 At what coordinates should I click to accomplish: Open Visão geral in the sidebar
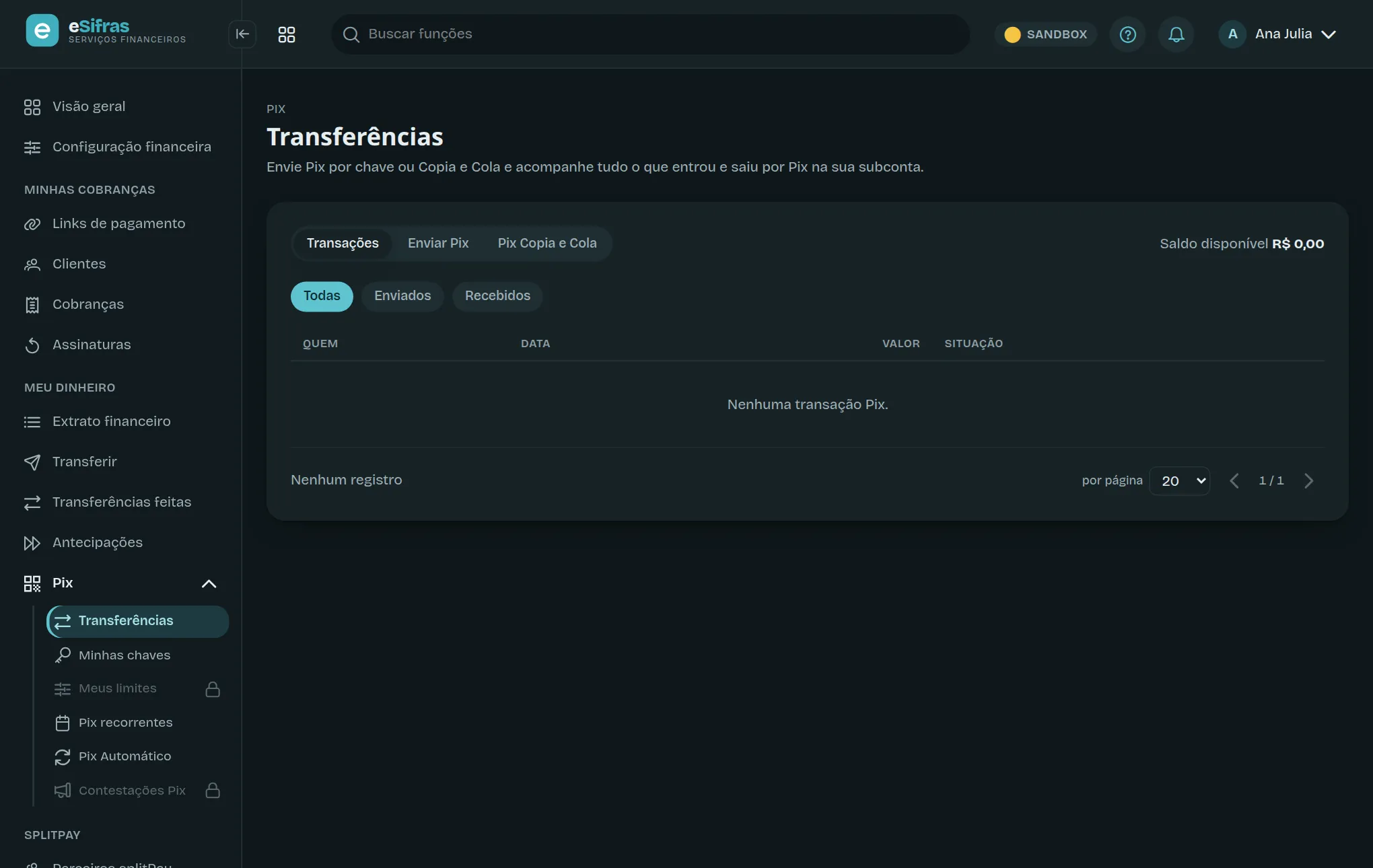tap(120, 107)
